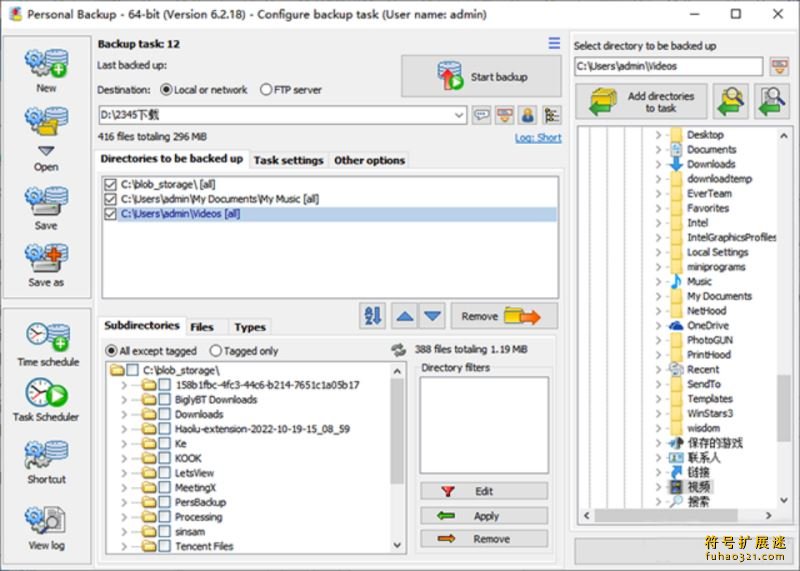Click the Music note icon in tree

point(676,281)
